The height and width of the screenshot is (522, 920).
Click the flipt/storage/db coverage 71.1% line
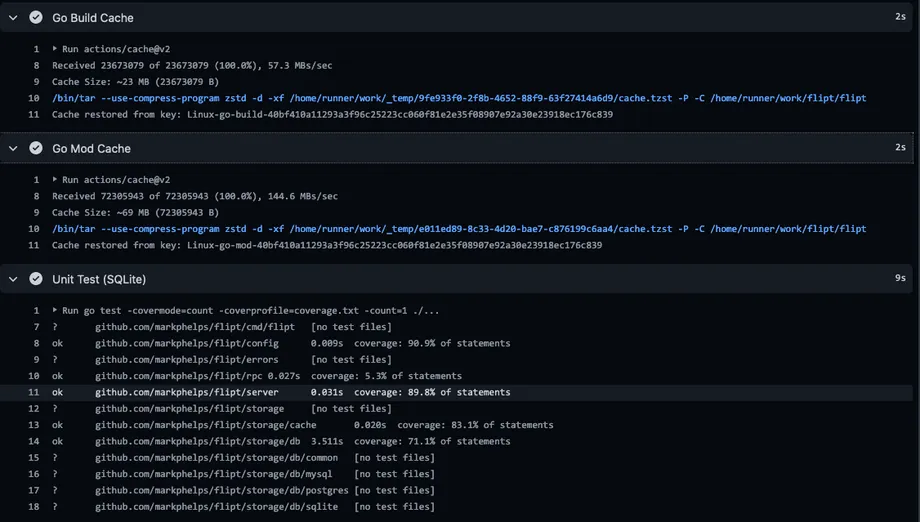coord(281,442)
